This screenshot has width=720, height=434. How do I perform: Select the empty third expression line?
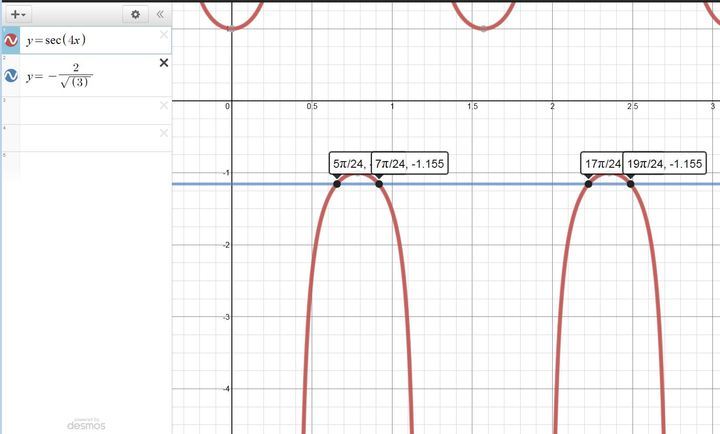[90, 111]
